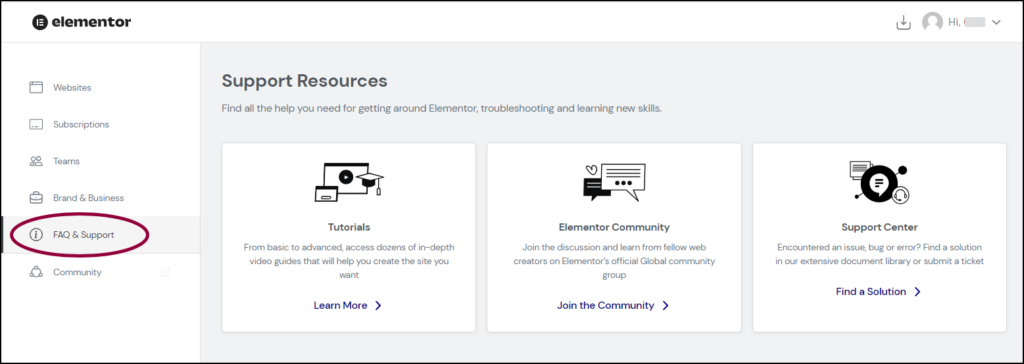Screen dimensions: 1024x364
Task: Click the Websites browser-window icon in the sidebar
Action: [x=36, y=87]
